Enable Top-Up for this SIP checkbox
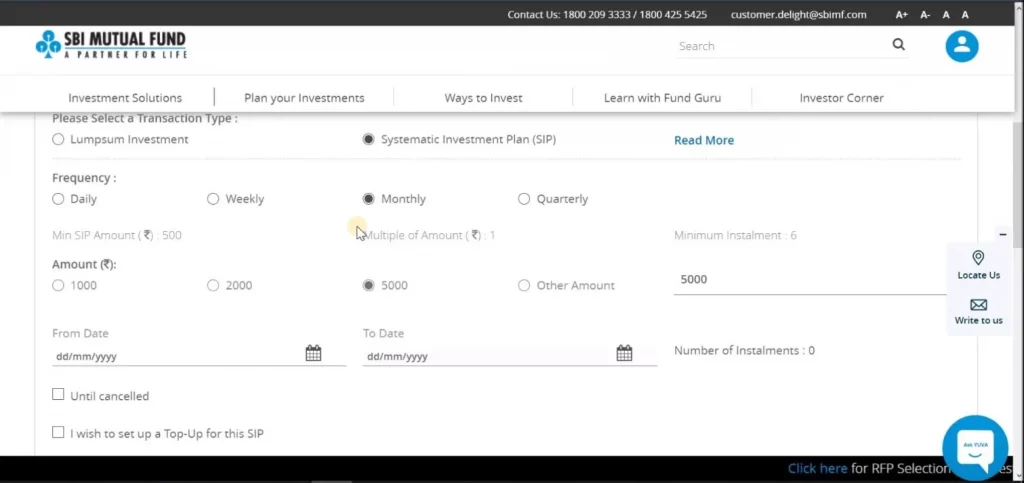Viewport: 1024px width, 483px height. pos(58,432)
